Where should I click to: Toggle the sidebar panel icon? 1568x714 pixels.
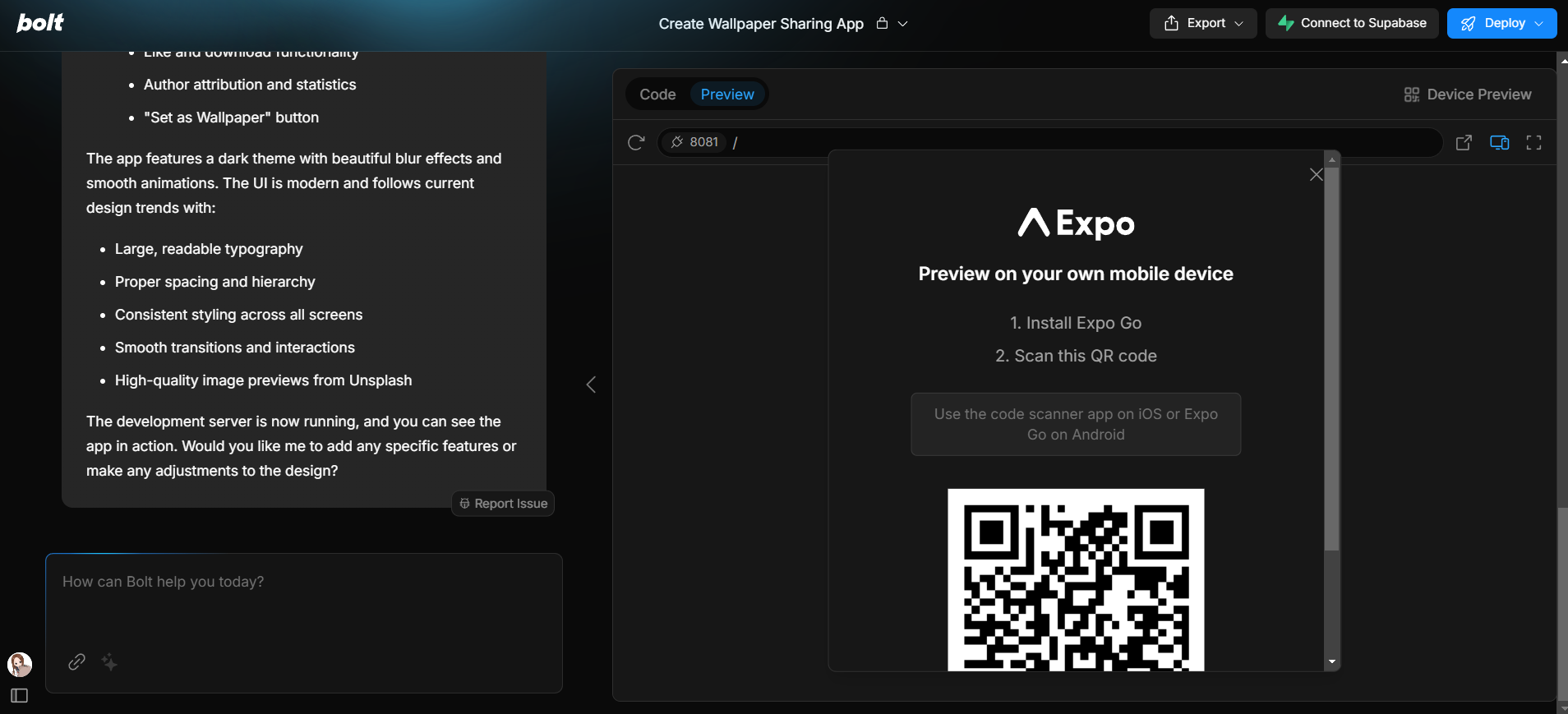[20, 696]
